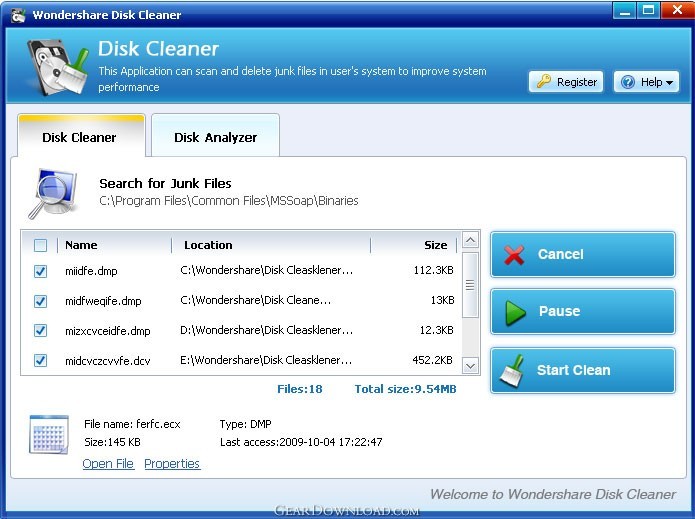
Task: Click the file list scroll up arrow
Action: [470, 240]
